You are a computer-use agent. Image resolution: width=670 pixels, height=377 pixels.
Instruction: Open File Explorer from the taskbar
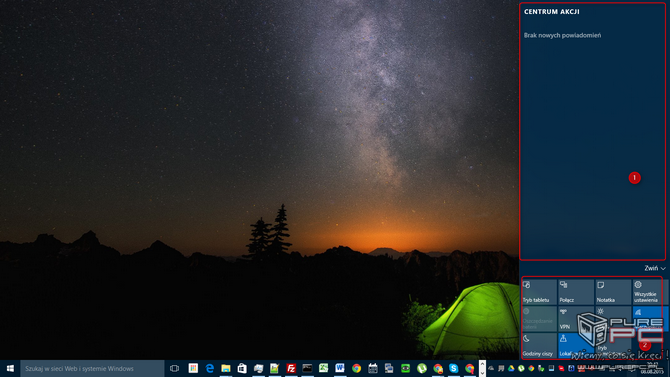(226, 368)
